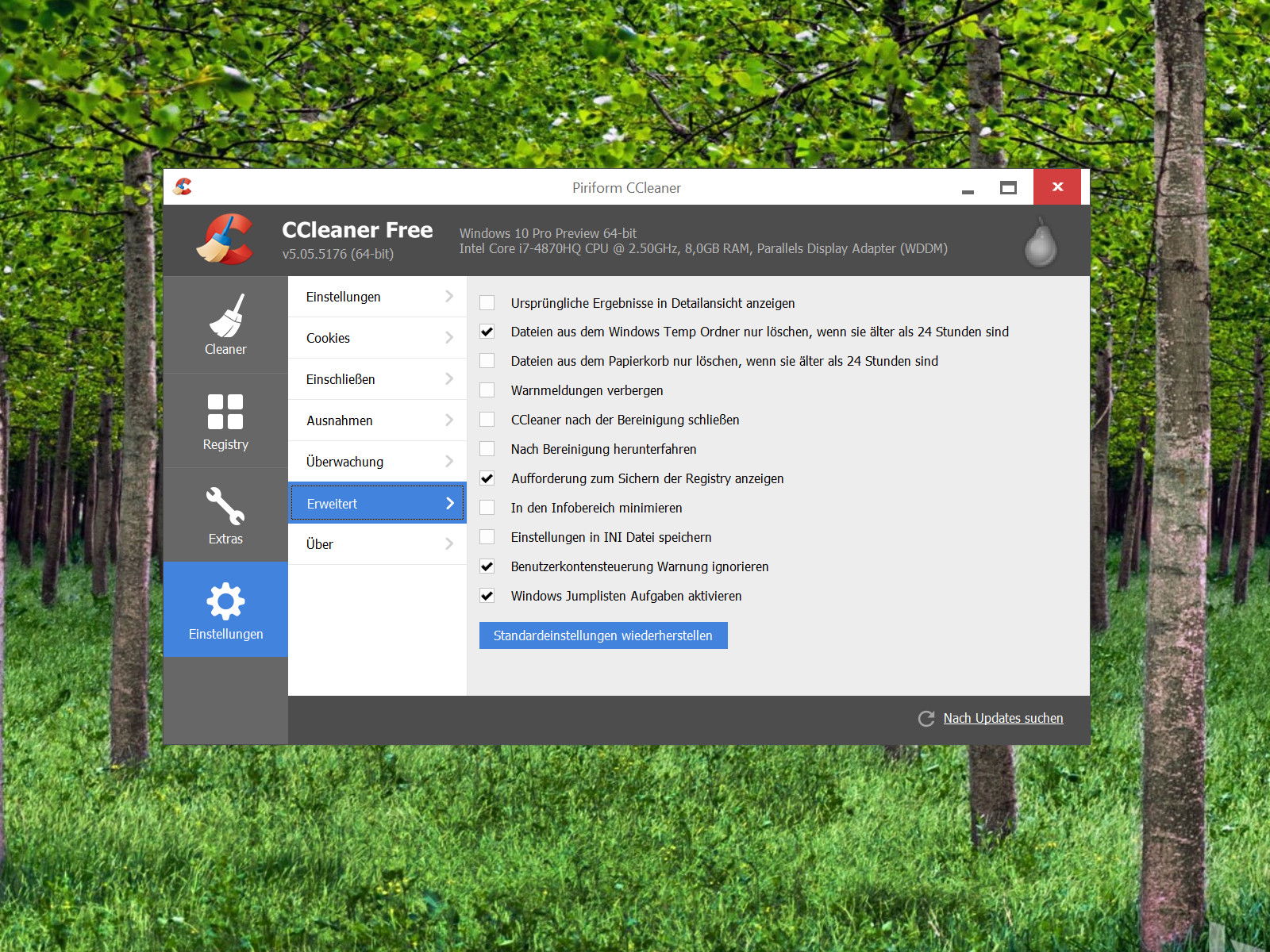The height and width of the screenshot is (952, 1270).
Task: Click the pear icon in header
Action: (x=1041, y=243)
